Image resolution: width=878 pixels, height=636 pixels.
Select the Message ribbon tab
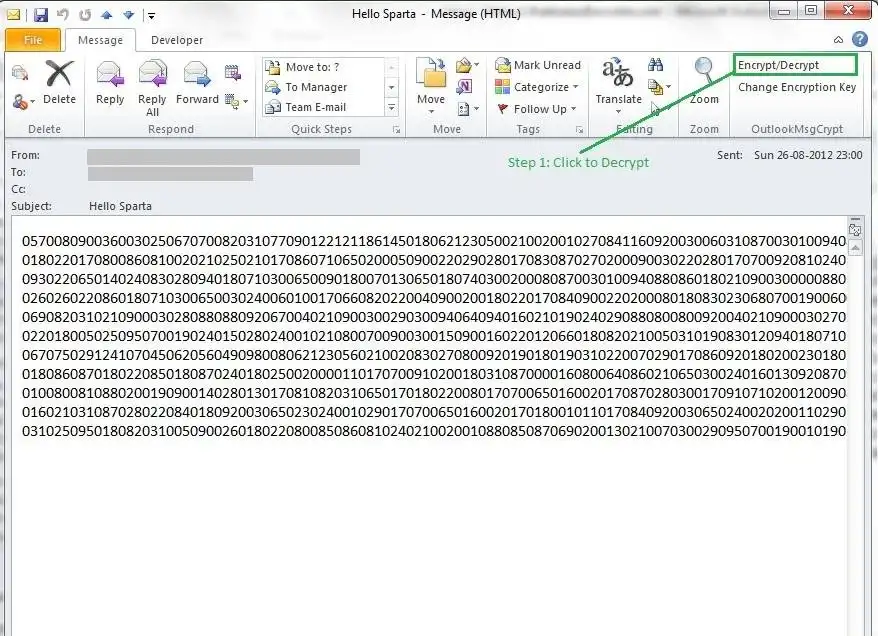coord(100,40)
